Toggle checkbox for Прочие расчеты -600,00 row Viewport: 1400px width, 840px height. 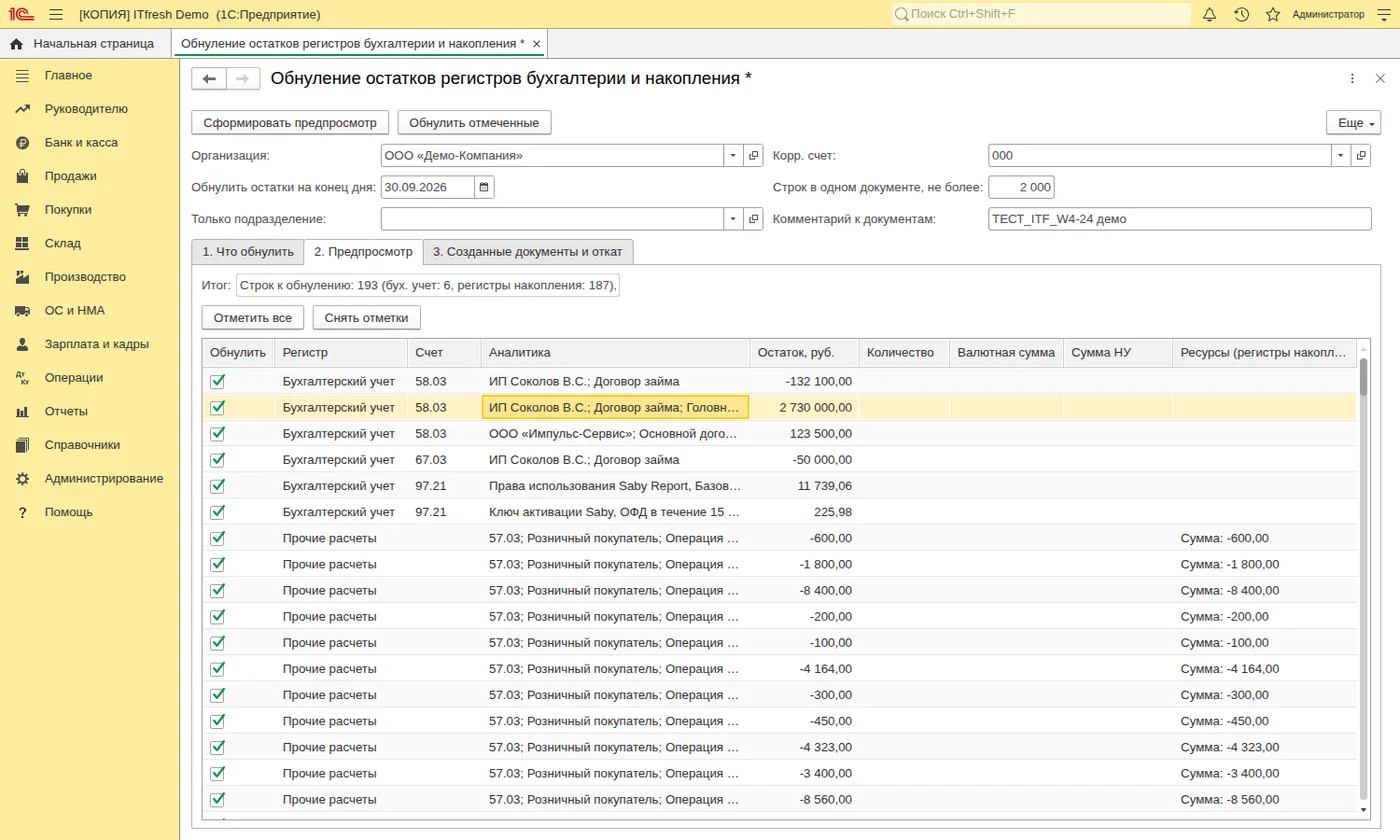tap(218, 538)
